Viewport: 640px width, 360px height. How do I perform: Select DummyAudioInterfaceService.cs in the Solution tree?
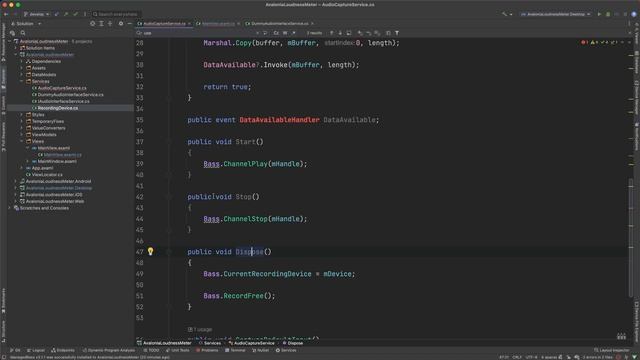coord(70,95)
